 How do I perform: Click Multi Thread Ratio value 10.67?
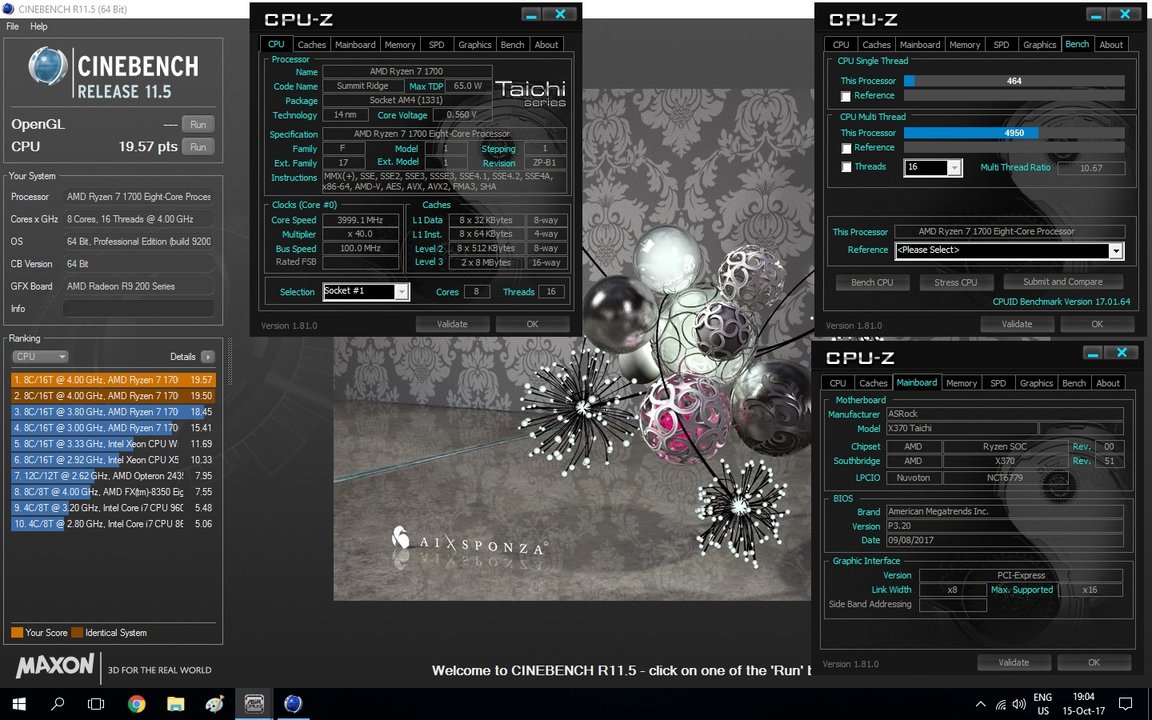(x=1090, y=168)
